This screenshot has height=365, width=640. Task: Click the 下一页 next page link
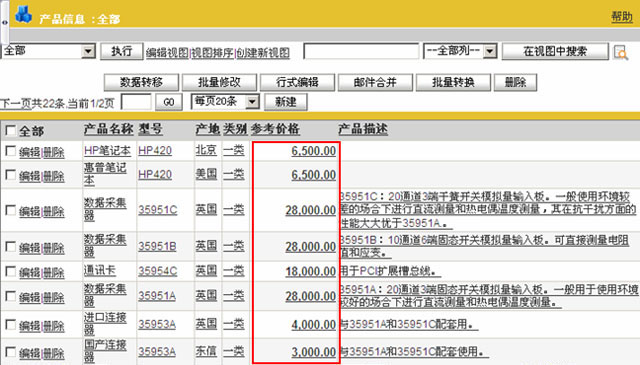click(16, 104)
